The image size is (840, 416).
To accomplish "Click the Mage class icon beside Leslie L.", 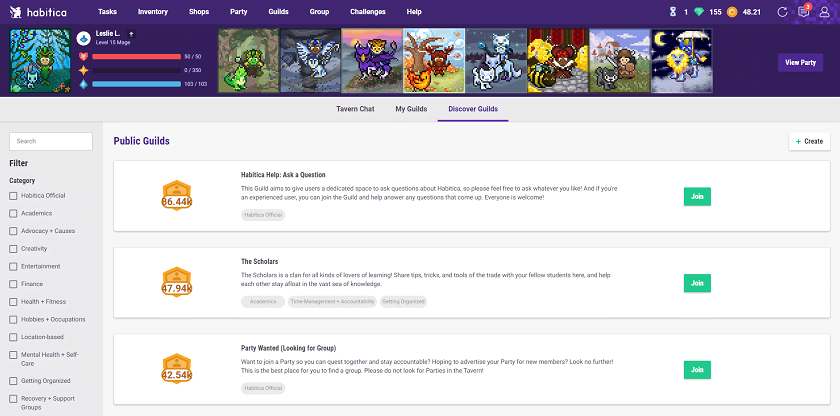I will 83,38.
